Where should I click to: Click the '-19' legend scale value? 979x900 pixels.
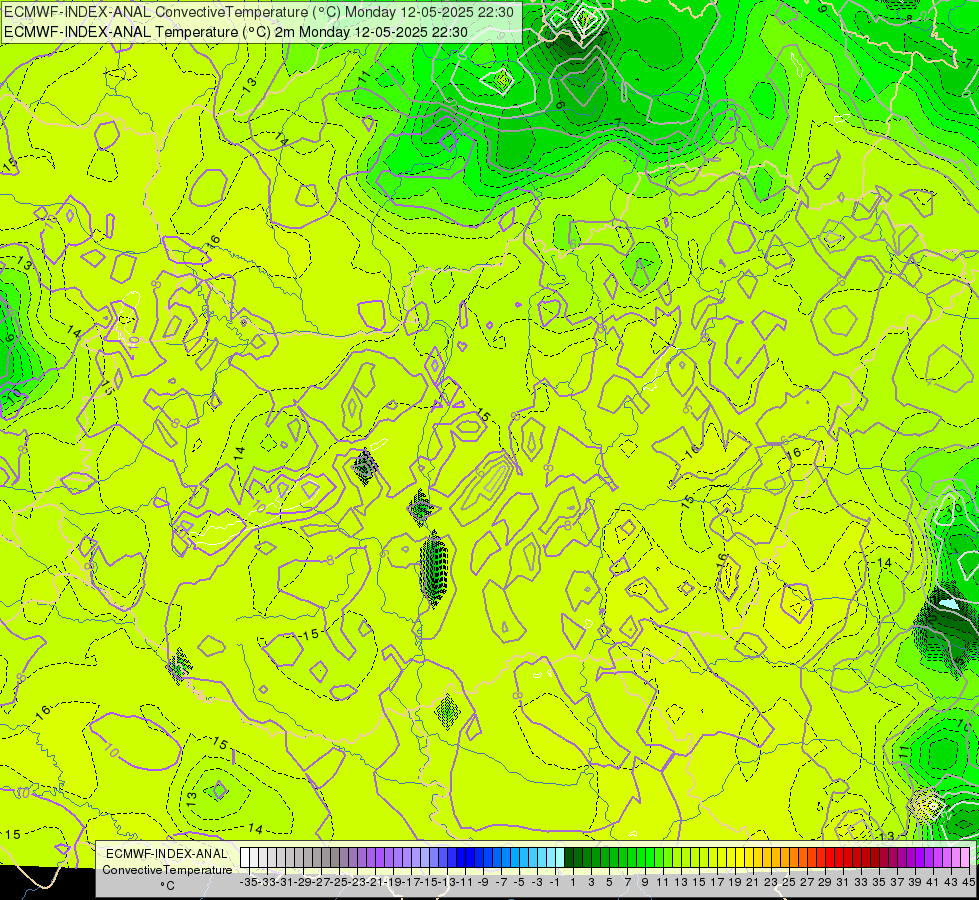(x=393, y=882)
